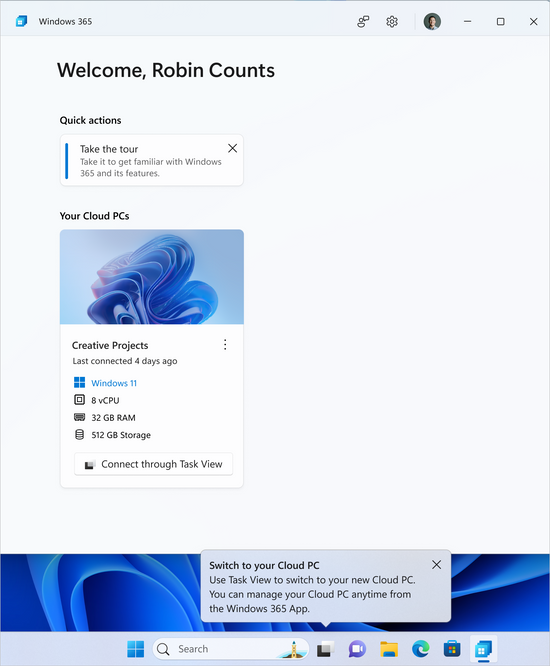
Task: Open the feedback icon in title bar
Action: pos(363,21)
